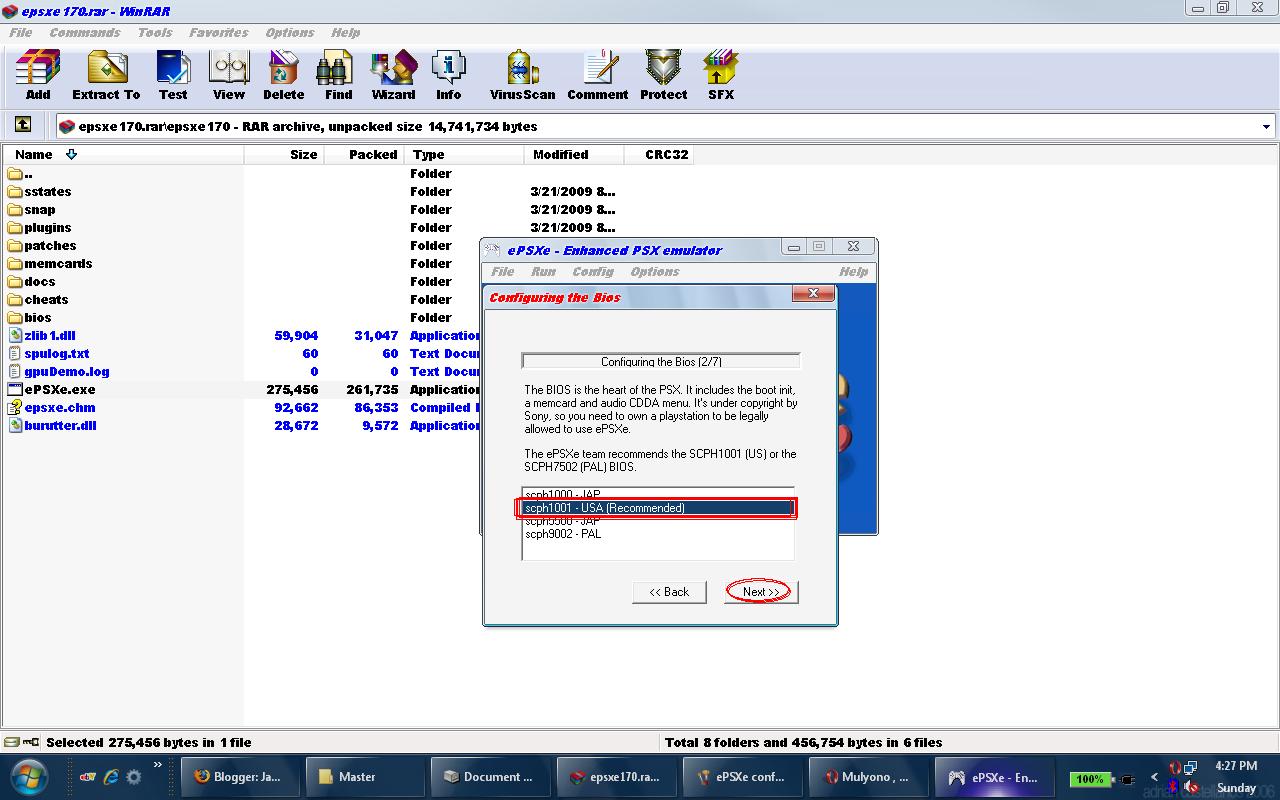Click the gear icon in quick launch
Screen dimensions: 1280x800
point(133,776)
